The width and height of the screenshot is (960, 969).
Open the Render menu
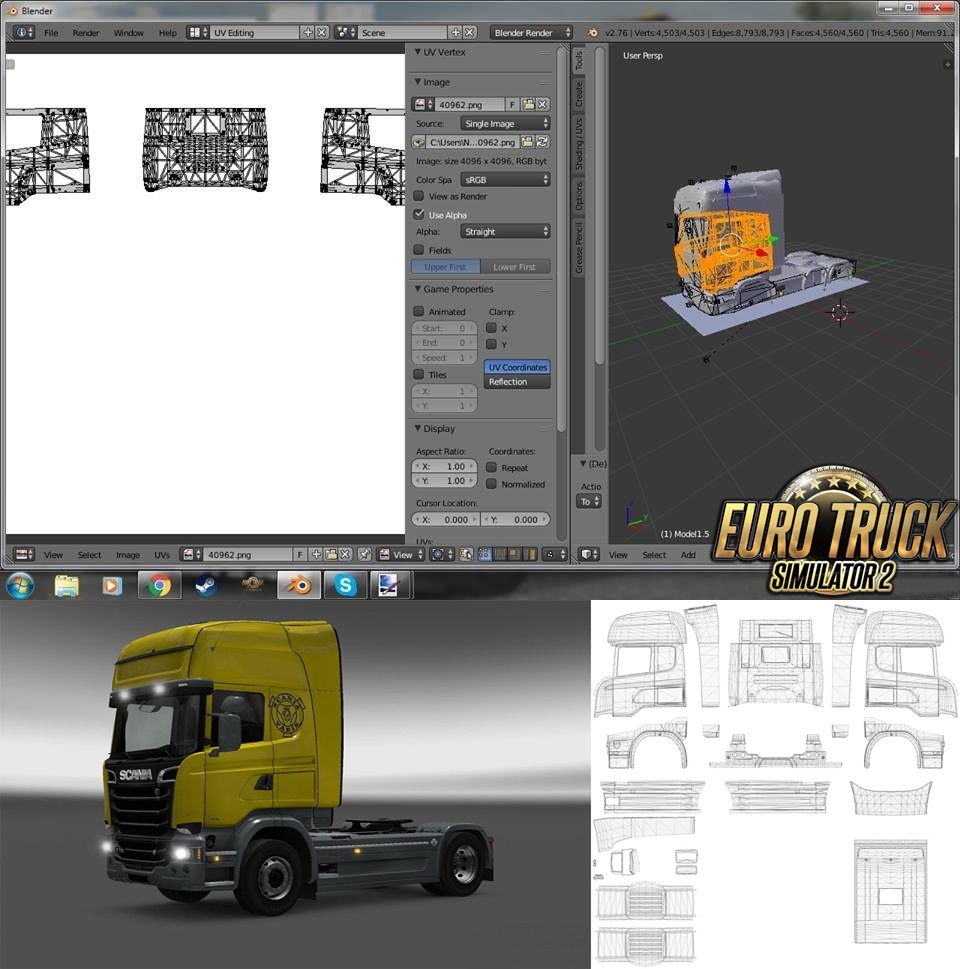coord(86,33)
